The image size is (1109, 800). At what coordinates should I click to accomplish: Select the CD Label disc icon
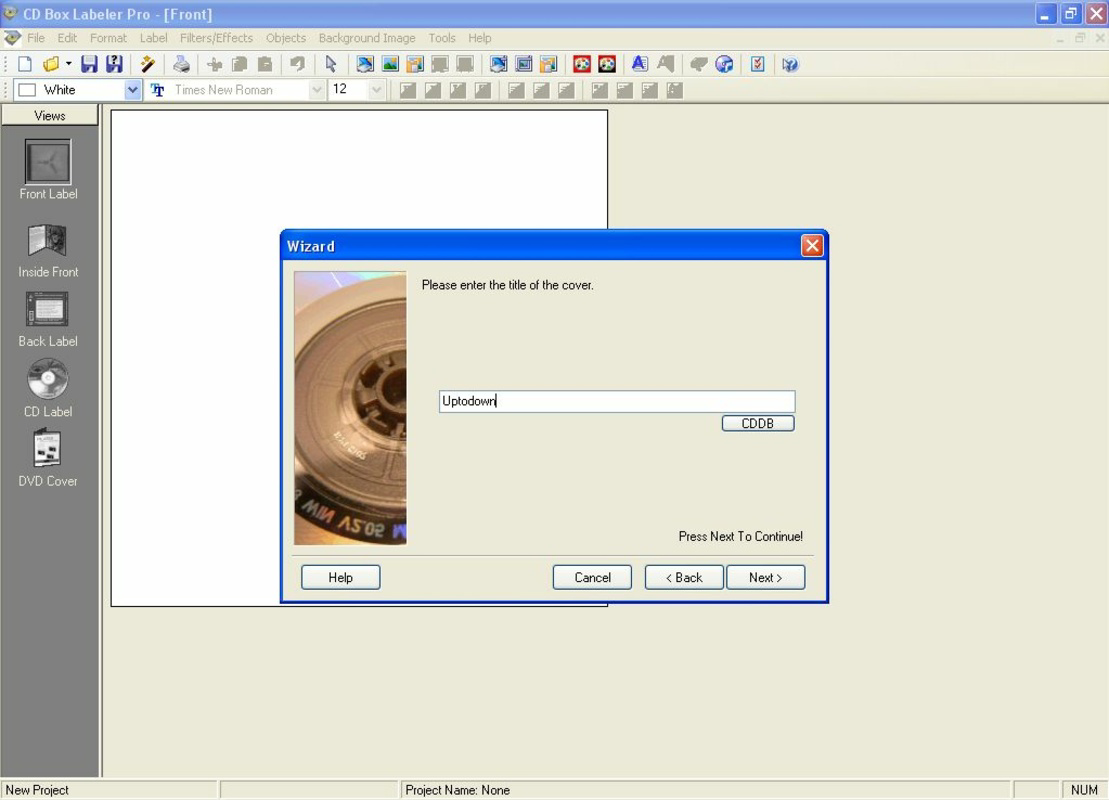[47, 378]
